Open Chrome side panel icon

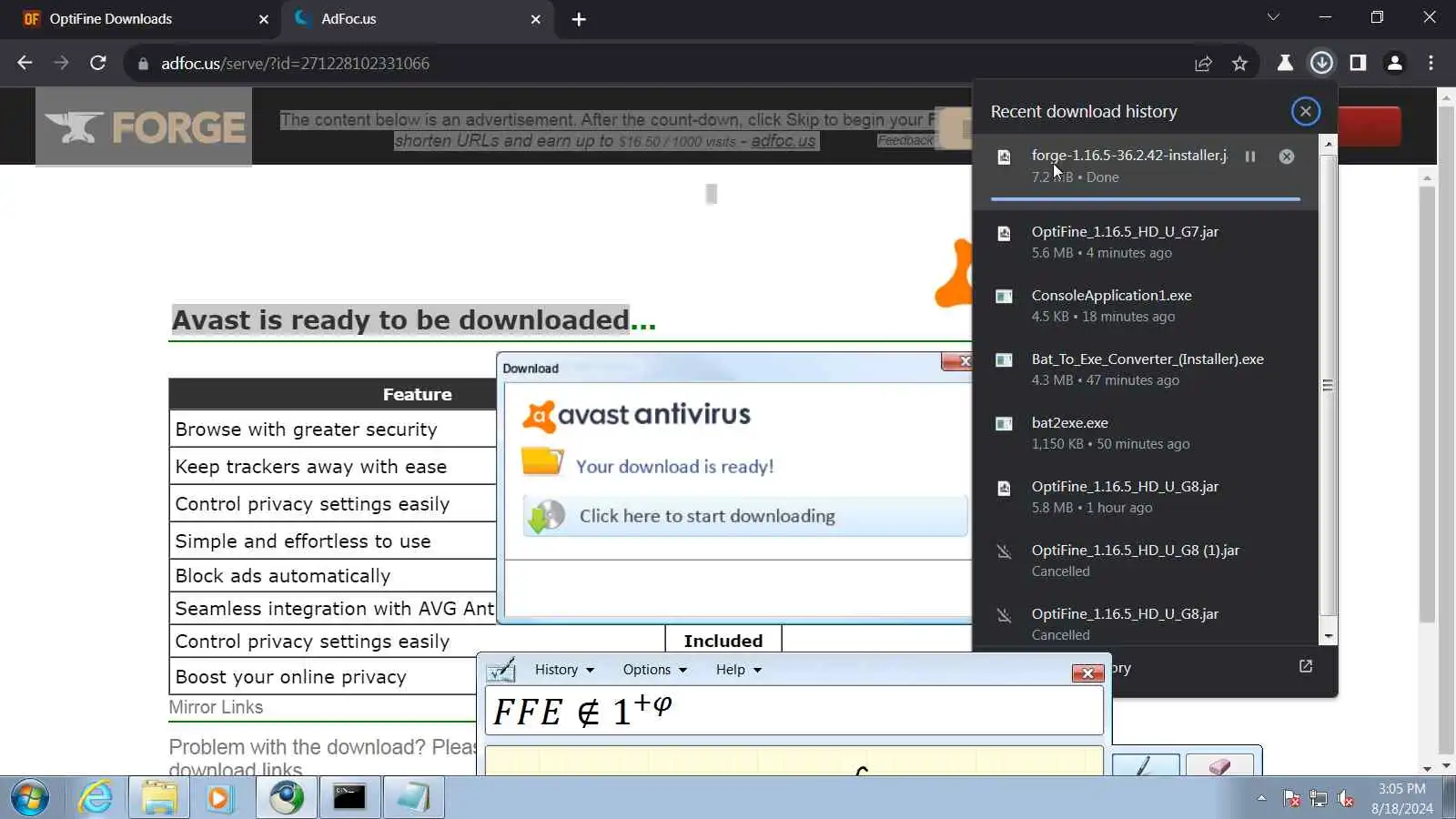point(1358,63)
